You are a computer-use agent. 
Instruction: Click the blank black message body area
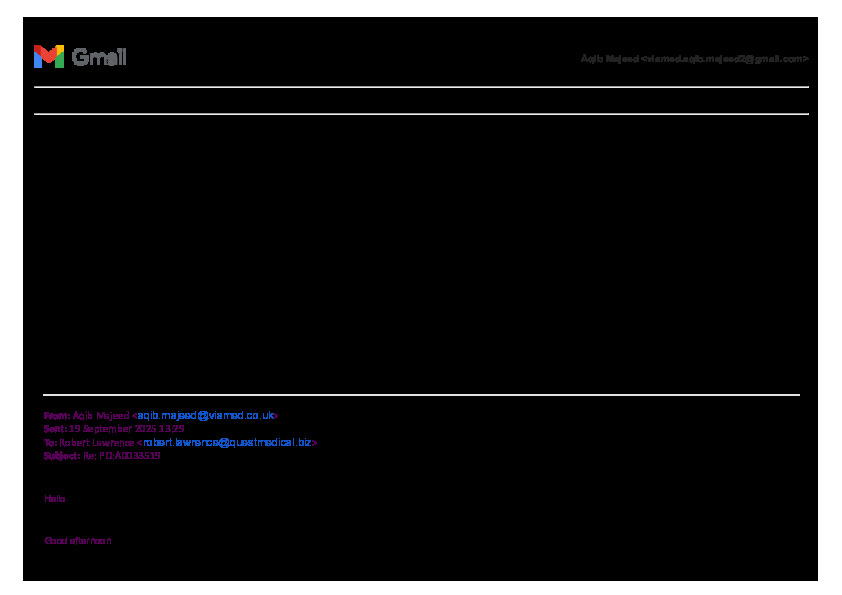pos(421,250)
